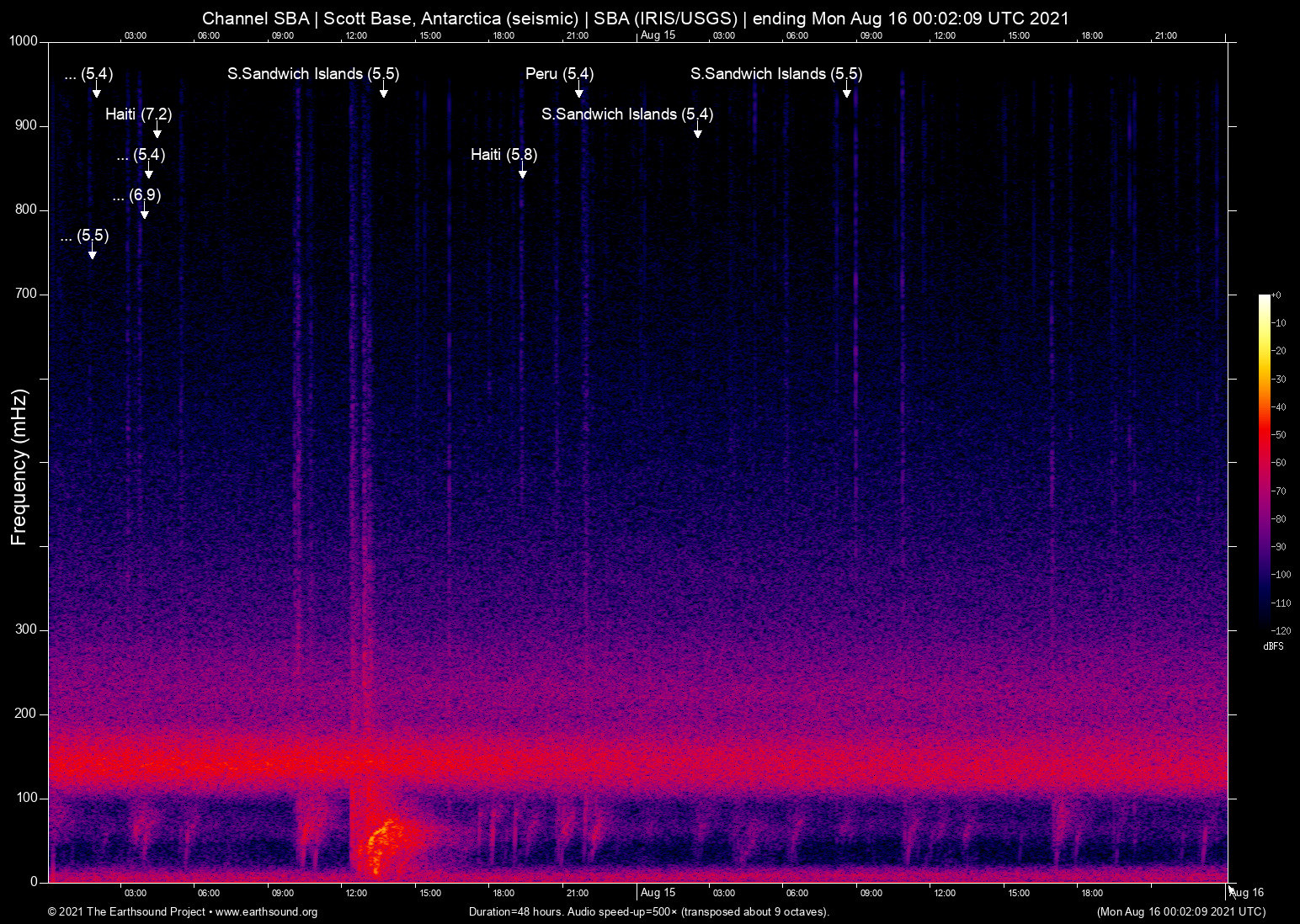
Task: Select the S.Sandwich Islands (5.4) label
Action: click(x=626, y=114)
